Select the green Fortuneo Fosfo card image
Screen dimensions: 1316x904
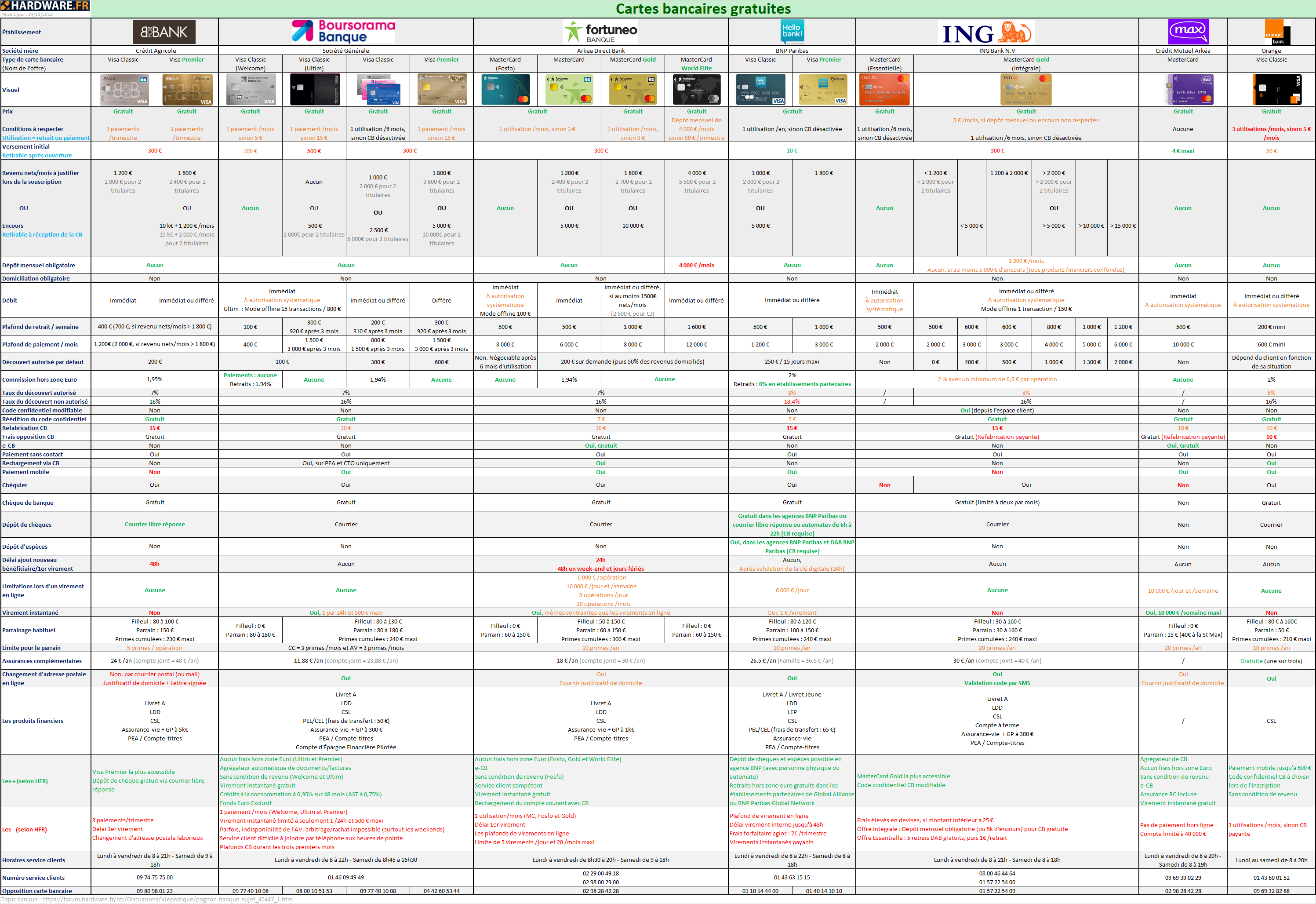[x=505, y=90]
